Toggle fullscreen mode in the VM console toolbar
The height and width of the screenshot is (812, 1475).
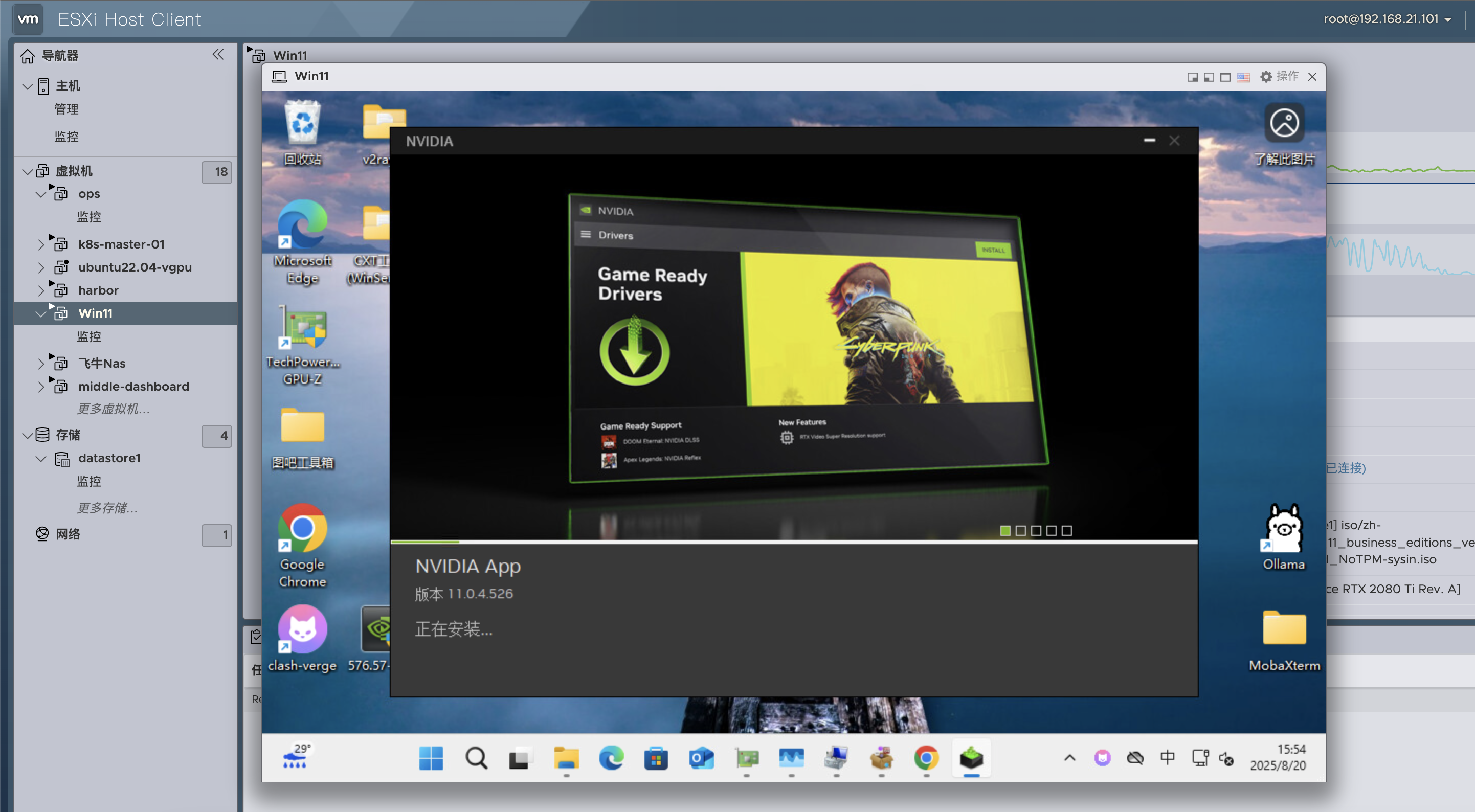(1225, 76)
